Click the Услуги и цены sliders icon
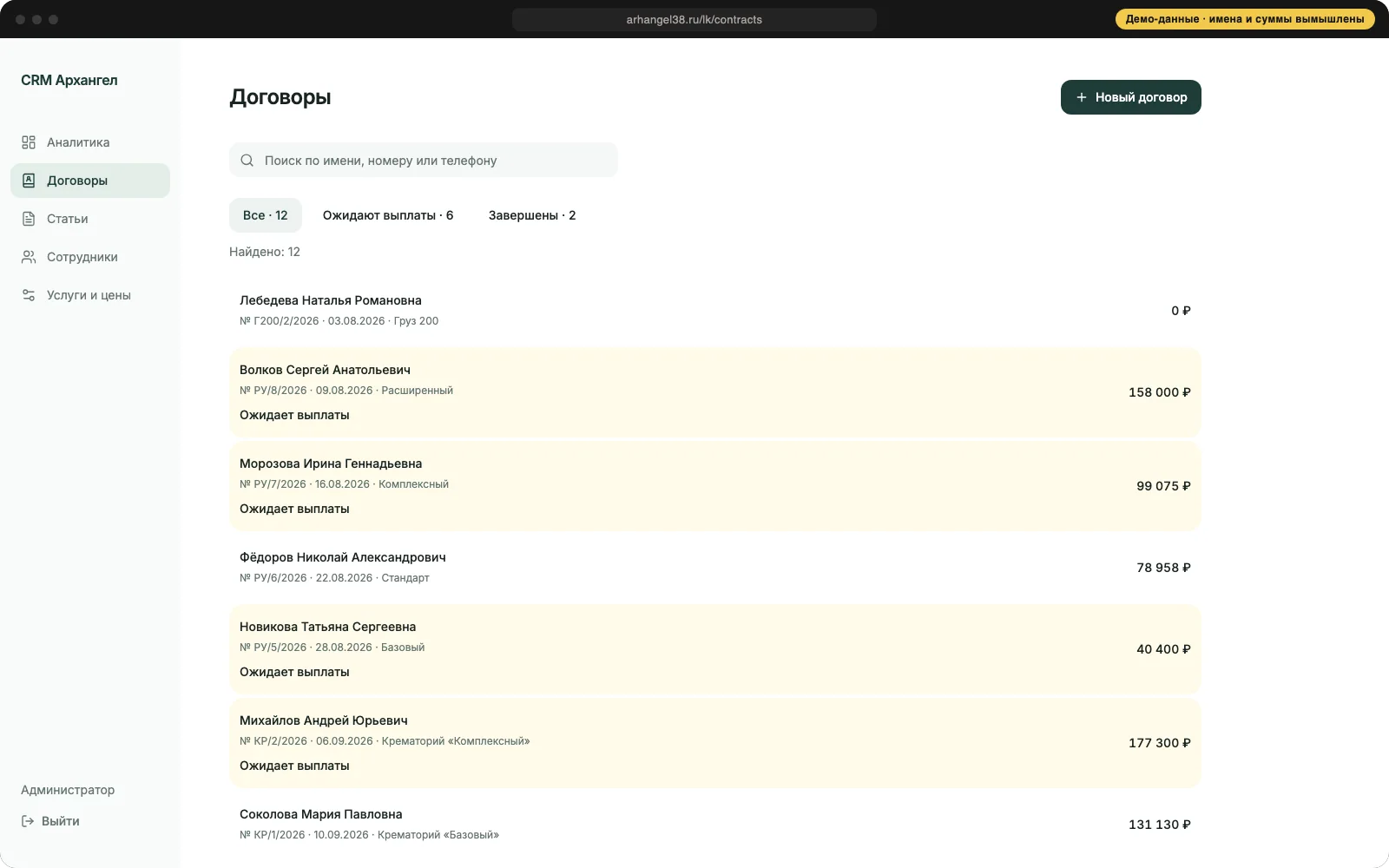The height and width of the screenshot is (868, 1389). [x=29, y=295]
